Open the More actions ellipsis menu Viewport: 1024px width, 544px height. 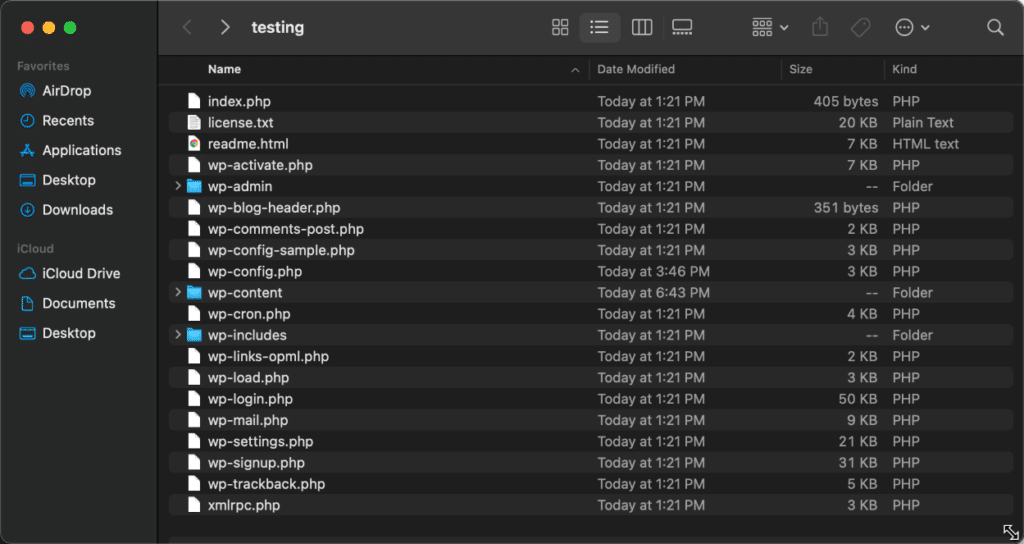coord(912,27)
